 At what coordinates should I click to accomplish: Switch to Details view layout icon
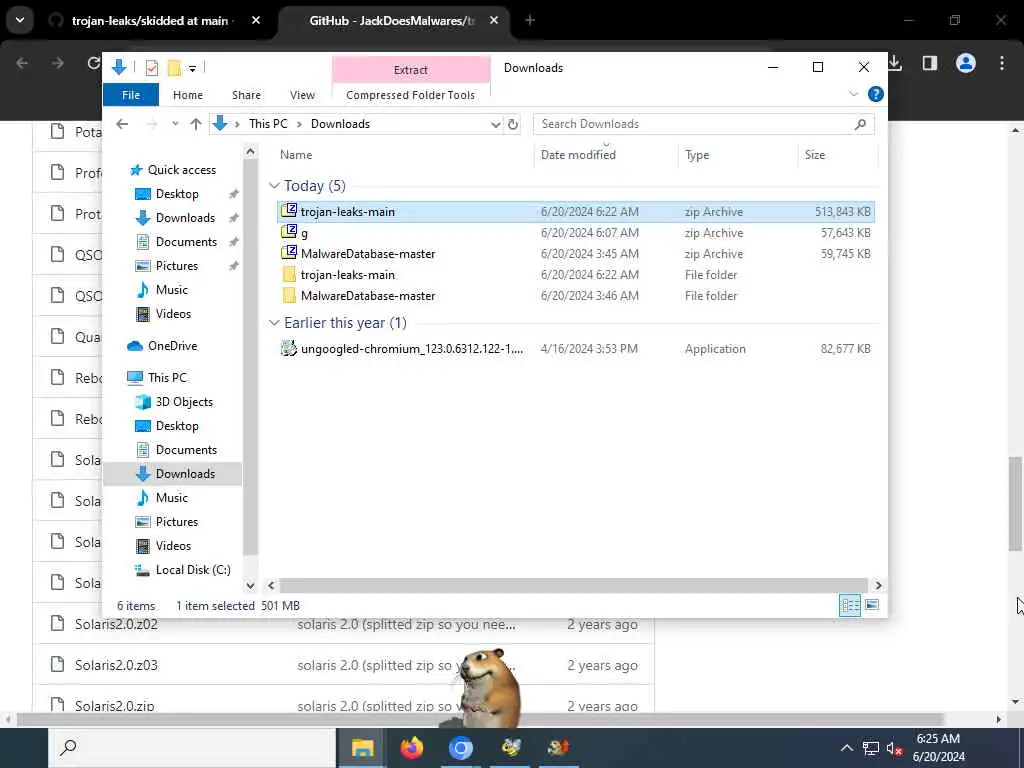(850, 605)
